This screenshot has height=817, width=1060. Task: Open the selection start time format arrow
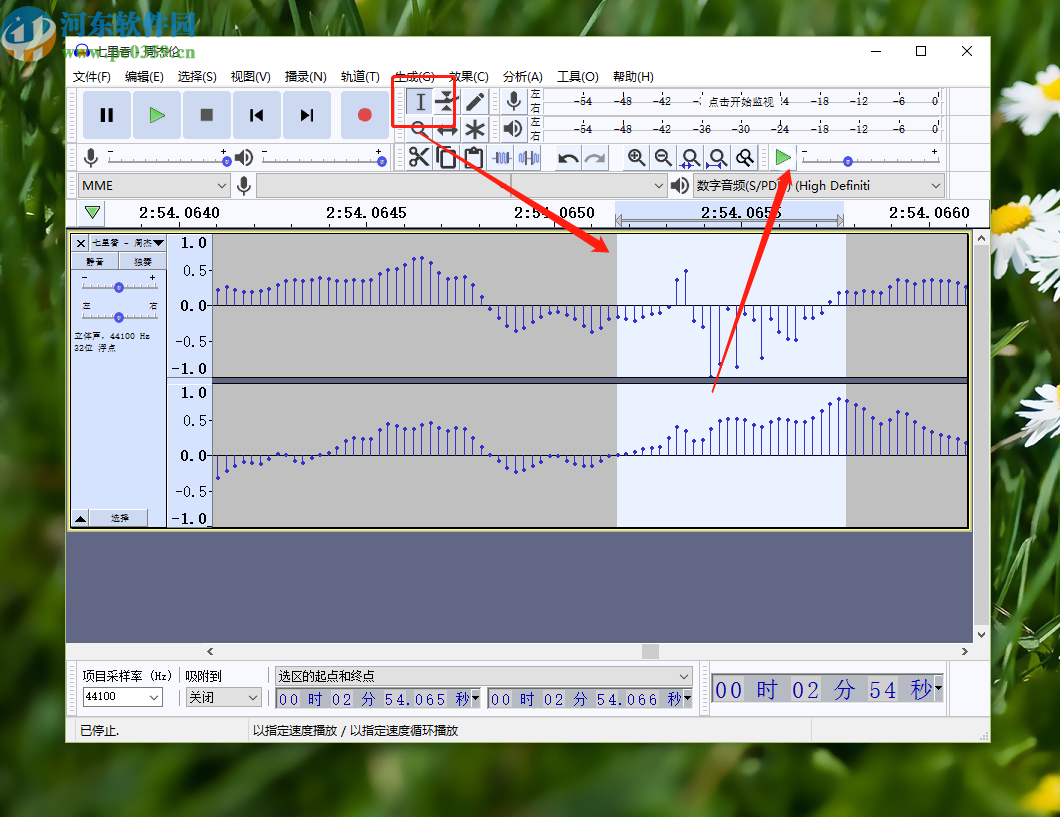click(476, 697)
